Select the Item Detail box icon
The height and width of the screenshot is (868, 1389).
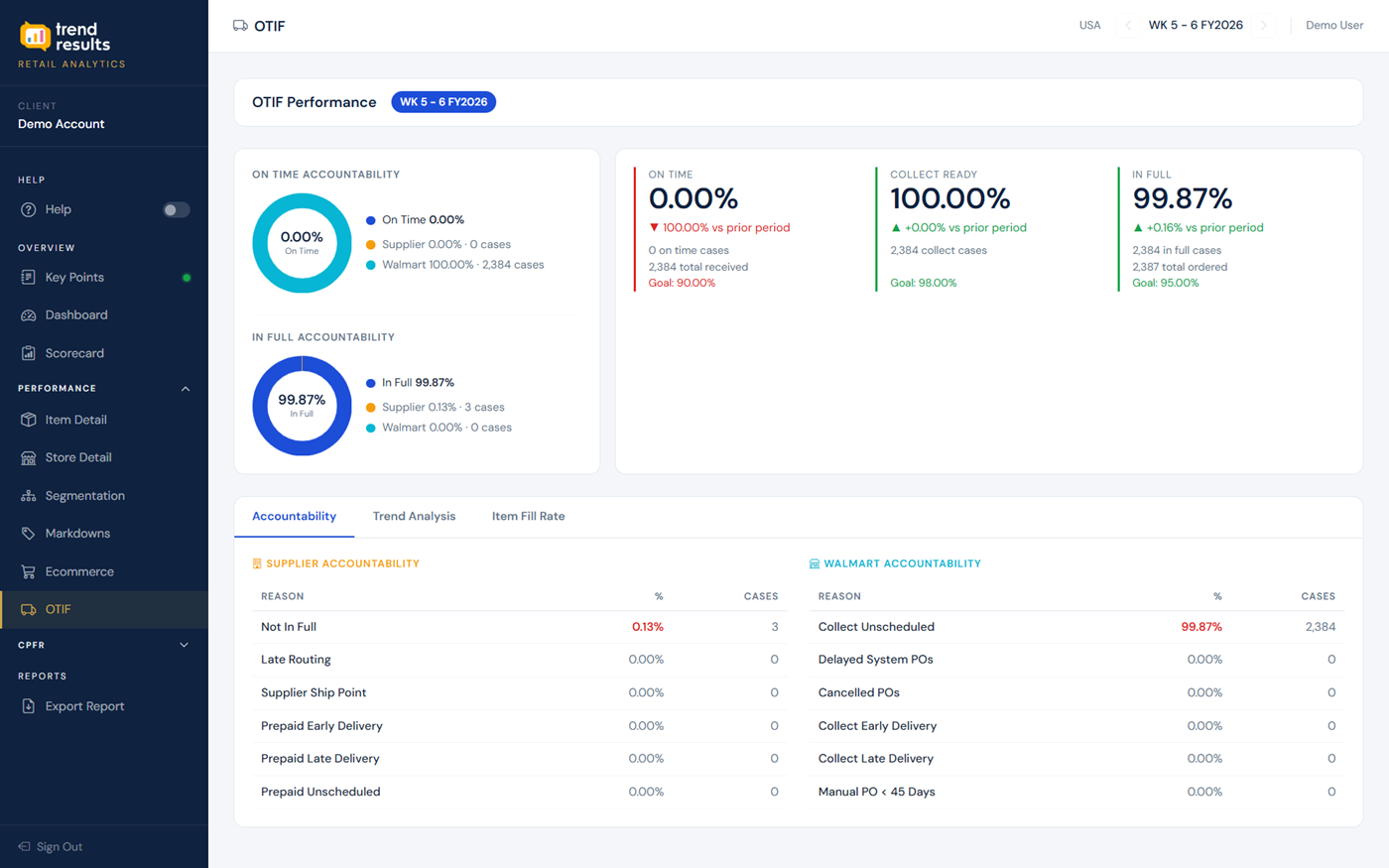pyautogui.click(x=29, y=420)
